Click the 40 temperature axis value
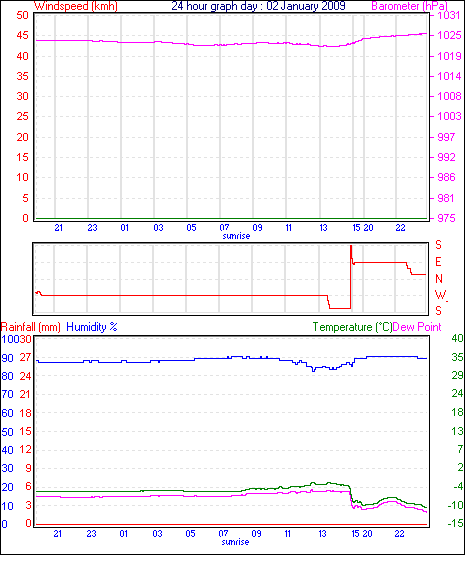Image resolution: width=466 pixels, height=563 pixels. pyautogui.click(x=457, y=338)
